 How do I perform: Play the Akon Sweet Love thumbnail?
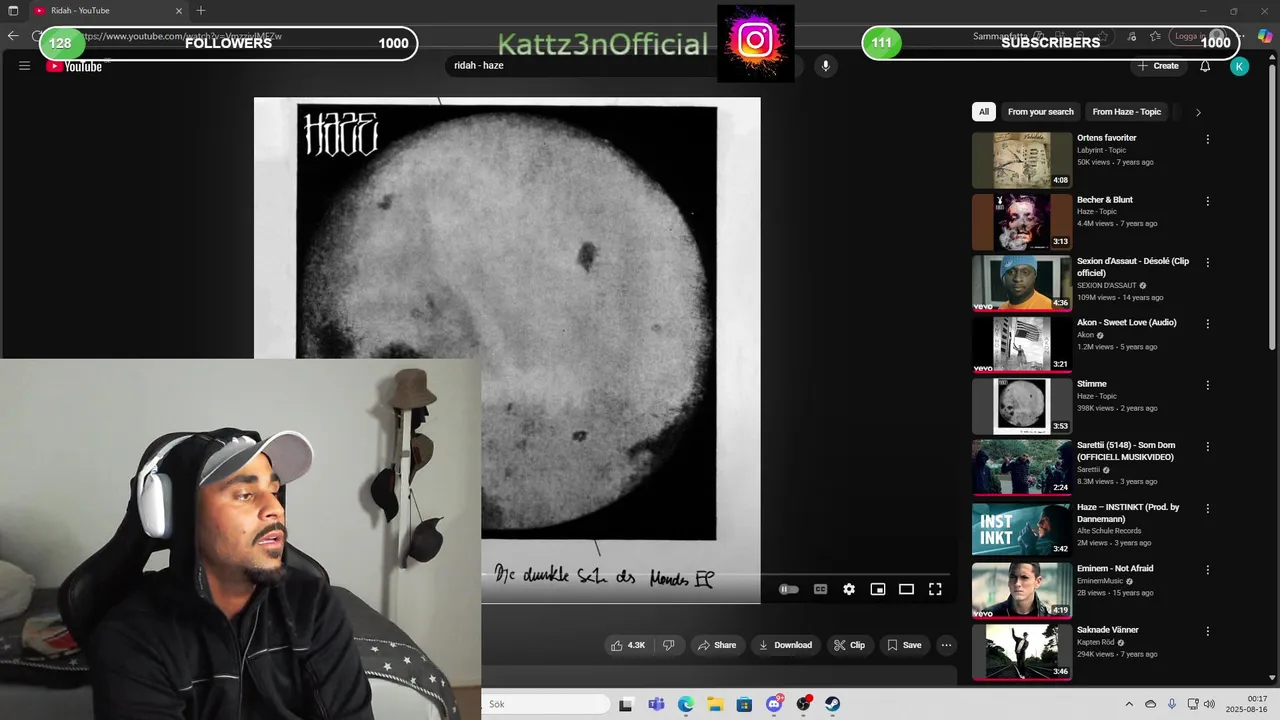[x=1021, y=344]
